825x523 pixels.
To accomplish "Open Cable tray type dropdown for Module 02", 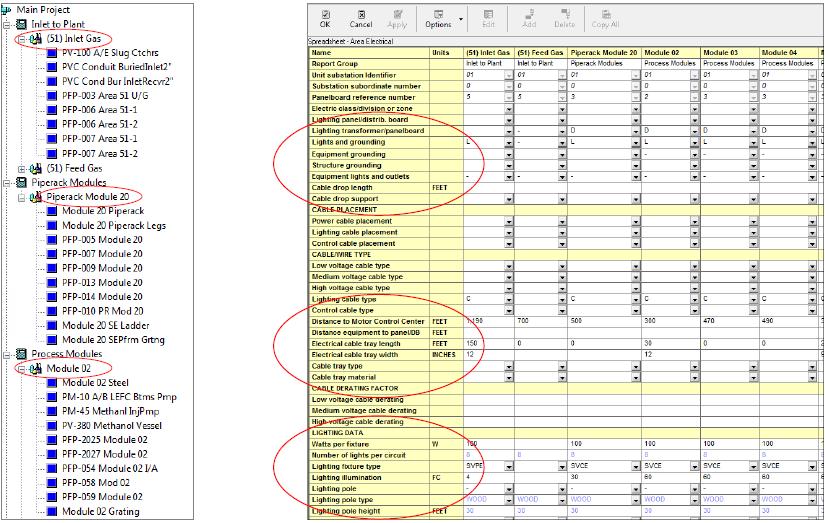I will [695, 367].
